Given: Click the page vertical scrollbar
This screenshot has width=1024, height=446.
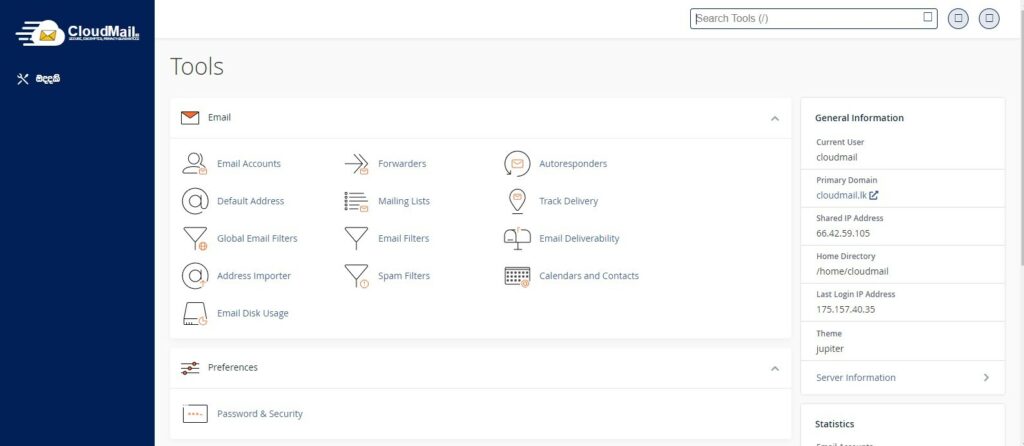Looking at the screenshot, I should coord(1021,134).
